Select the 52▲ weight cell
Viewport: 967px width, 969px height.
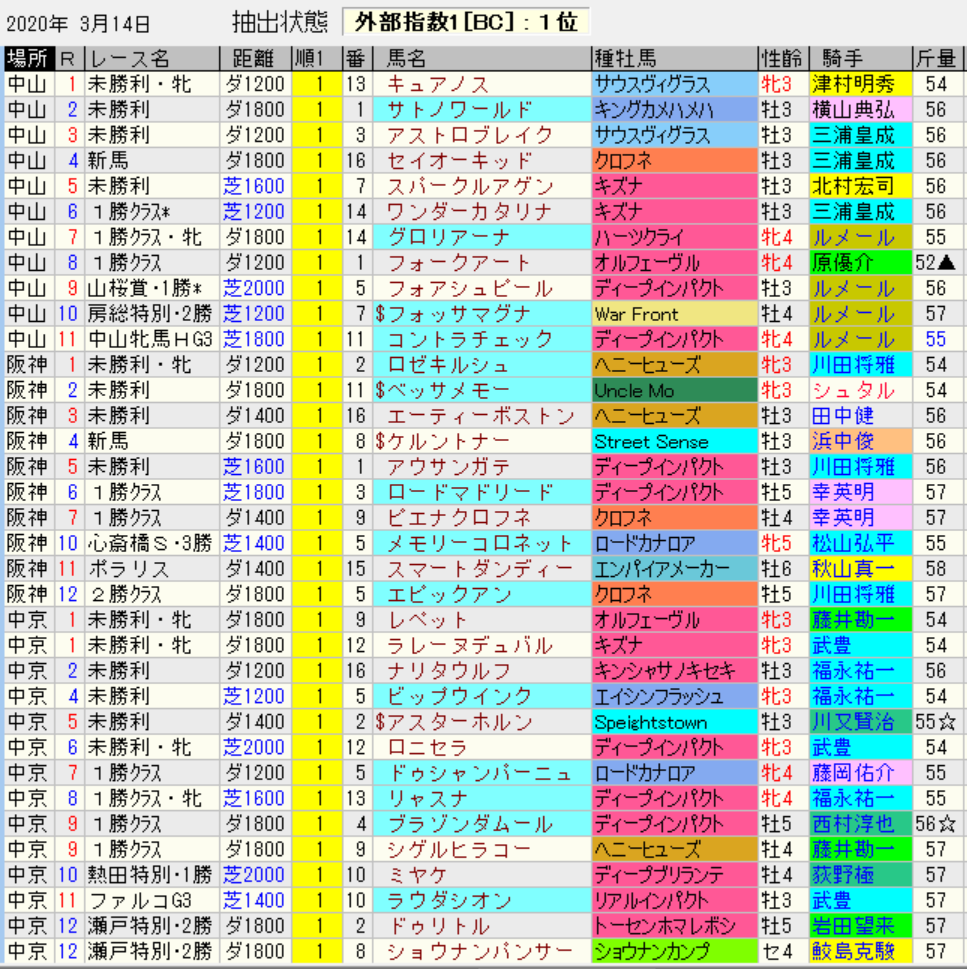tap(938, 263)
